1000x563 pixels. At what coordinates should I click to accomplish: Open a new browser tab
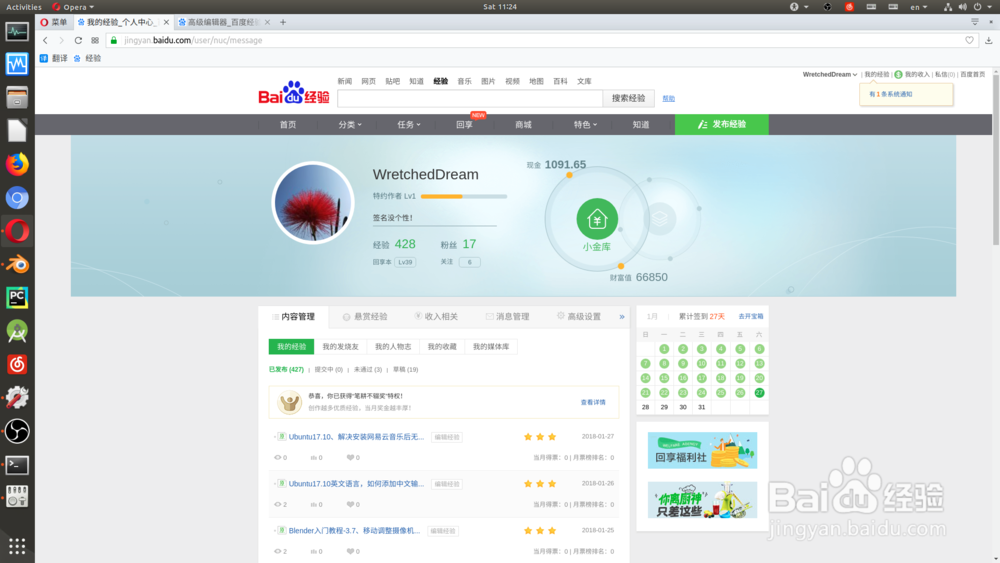coord(283,22)
